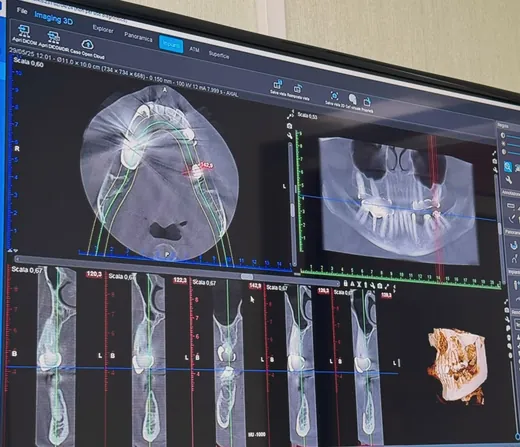520x447 pixels.
Task: Click the Imaging 3D title text
Action: click(x=53, y=18)
